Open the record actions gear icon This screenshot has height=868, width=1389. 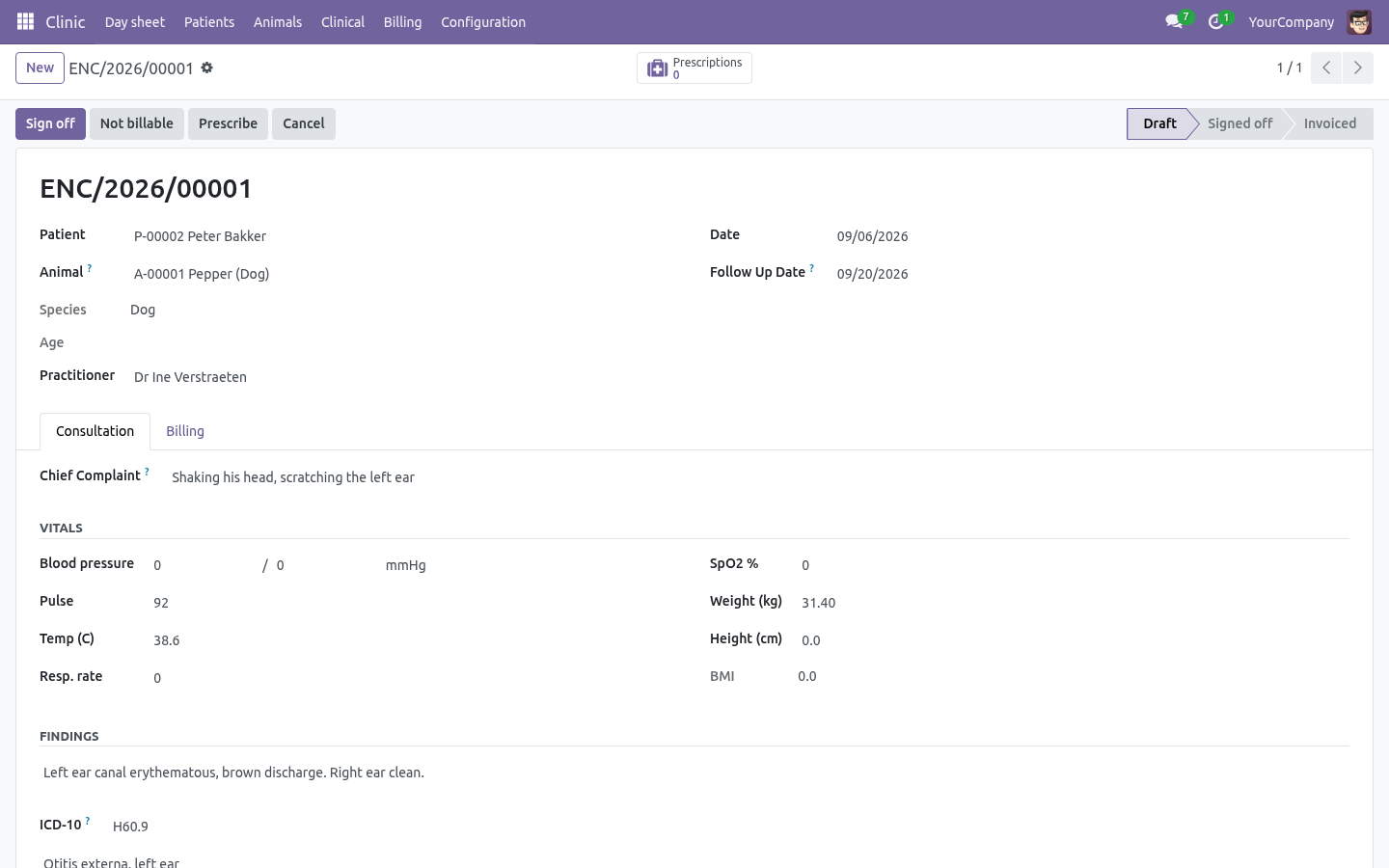(206, 68)
